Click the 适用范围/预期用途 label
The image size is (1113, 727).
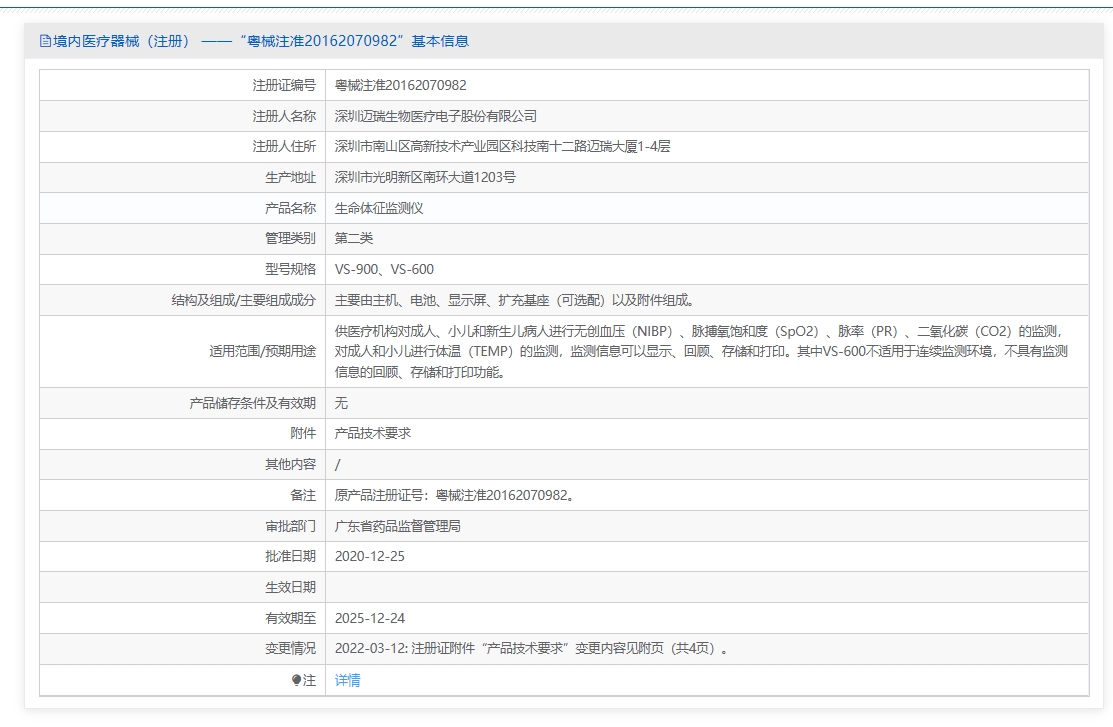point(263,351)
